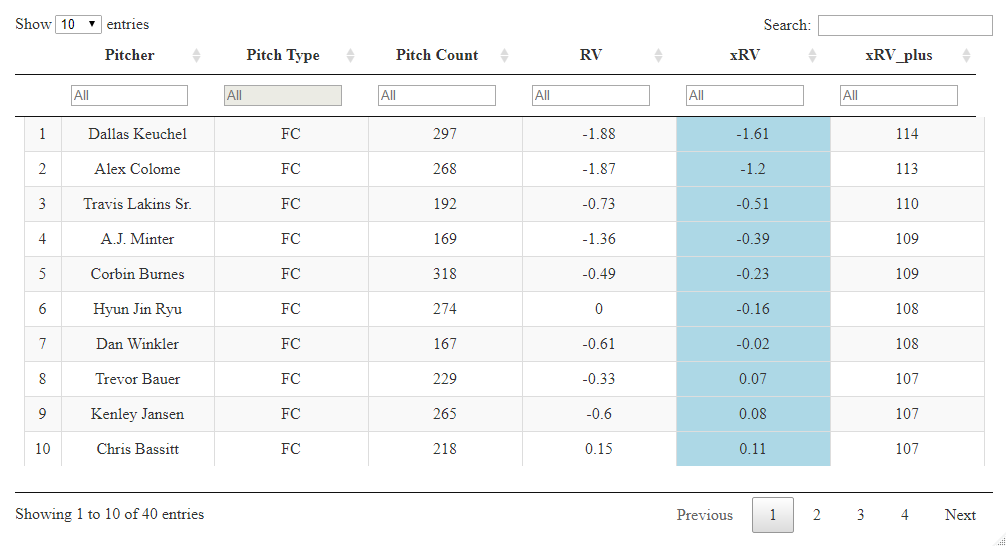Sort by xRV_plus column arrows

click(x=966, y=56)
